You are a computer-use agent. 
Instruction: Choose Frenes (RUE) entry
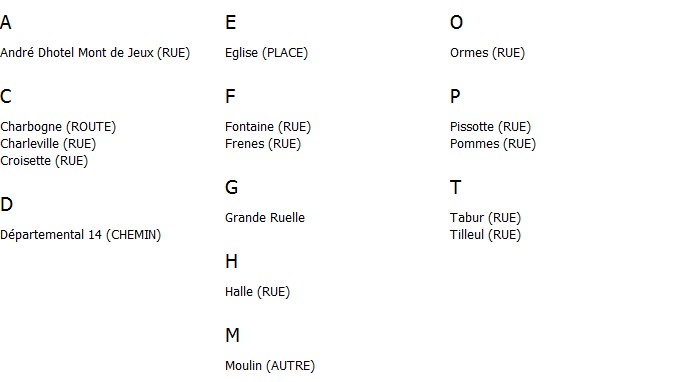click(x=263, y=144)
